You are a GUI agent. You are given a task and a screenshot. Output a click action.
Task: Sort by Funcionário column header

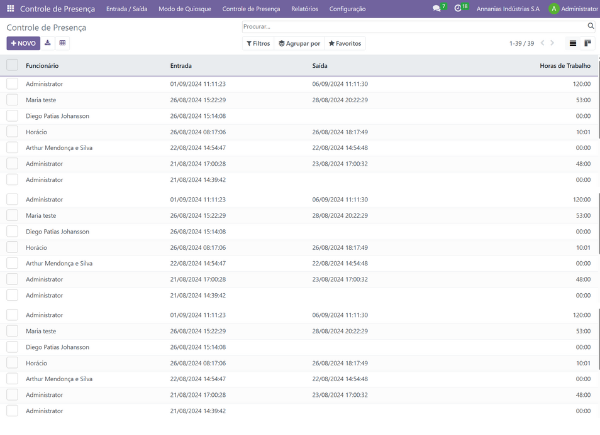tap(42, 66)
